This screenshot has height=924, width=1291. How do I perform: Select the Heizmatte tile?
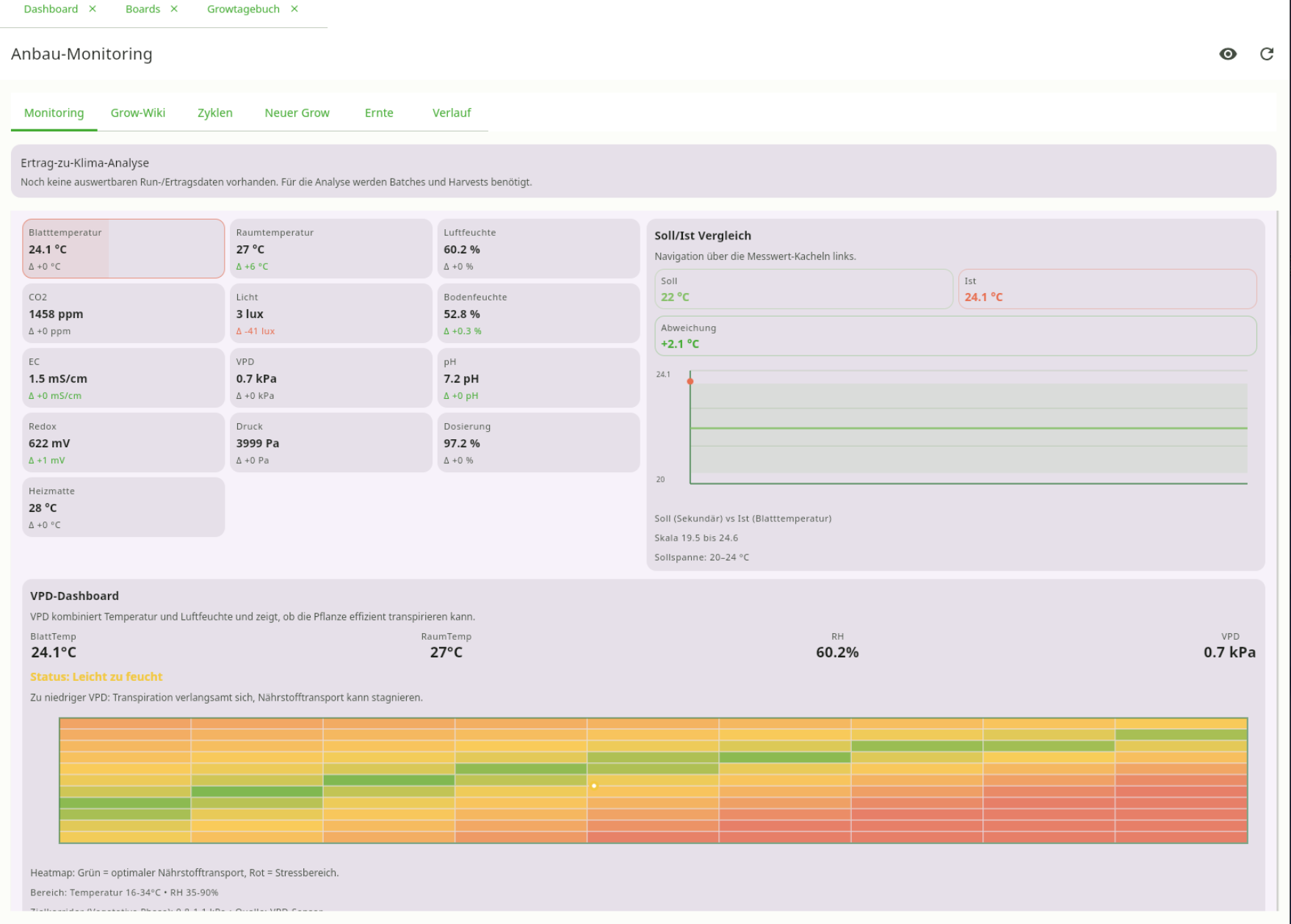point(123,508)
